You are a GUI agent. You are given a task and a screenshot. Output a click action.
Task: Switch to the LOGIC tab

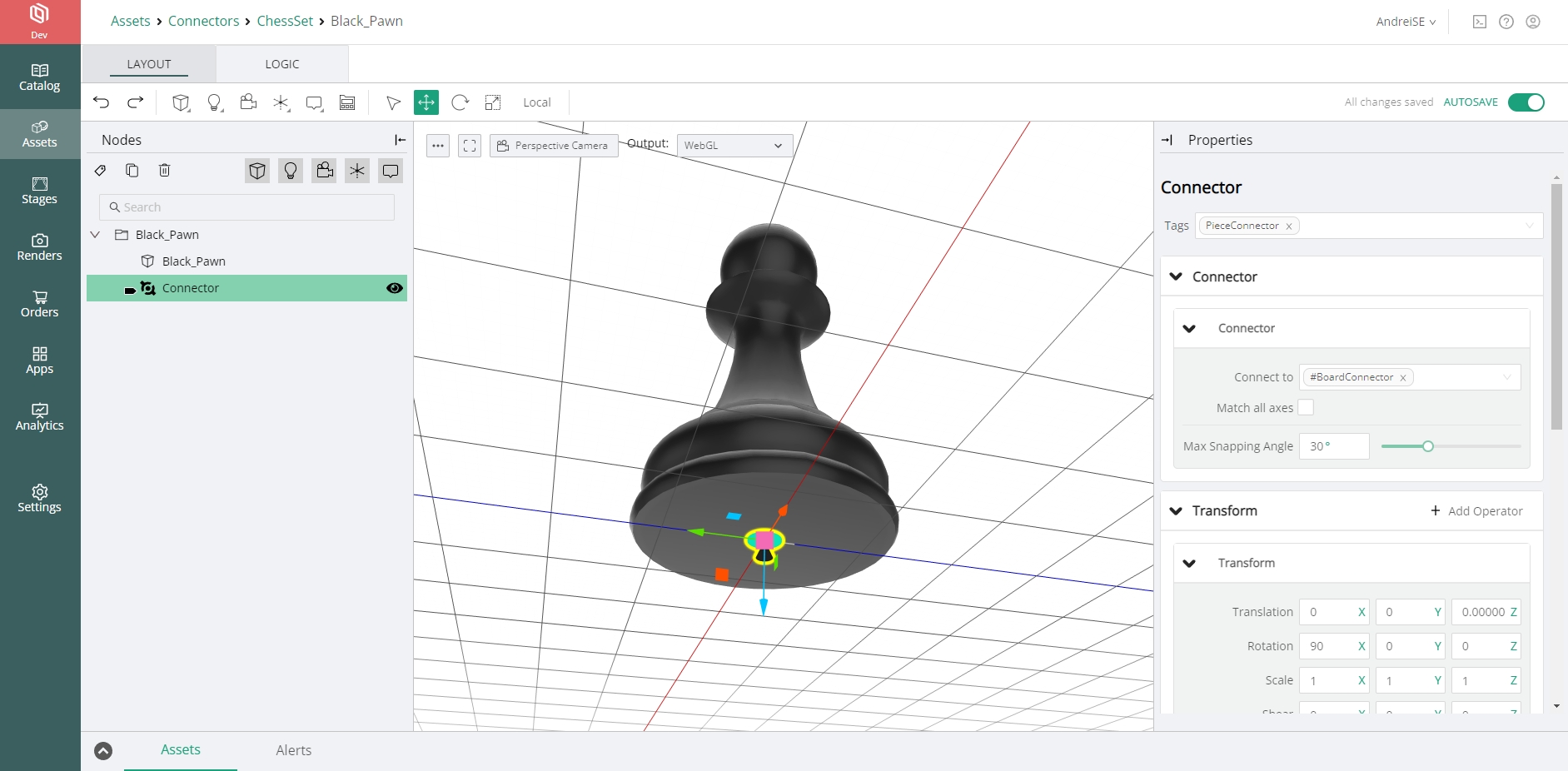click(x=281, y=64)
